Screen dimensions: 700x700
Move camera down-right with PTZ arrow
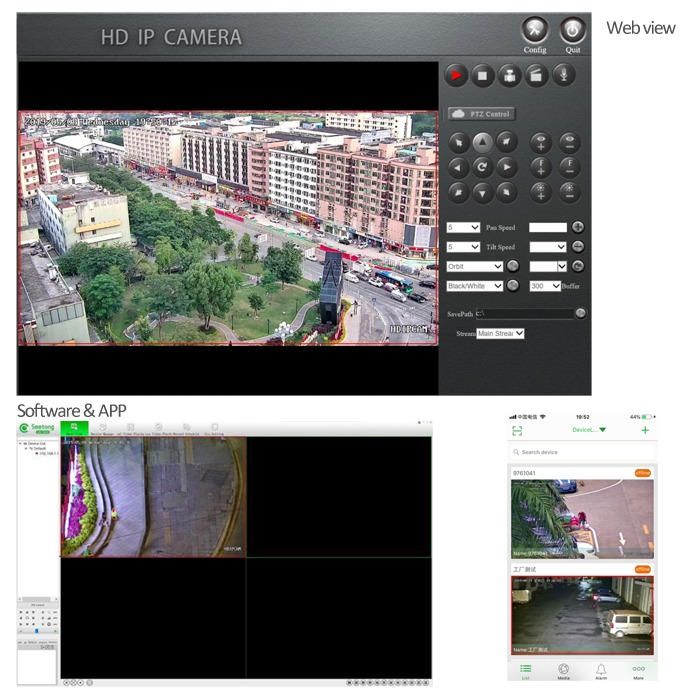[x=507, y=193]
